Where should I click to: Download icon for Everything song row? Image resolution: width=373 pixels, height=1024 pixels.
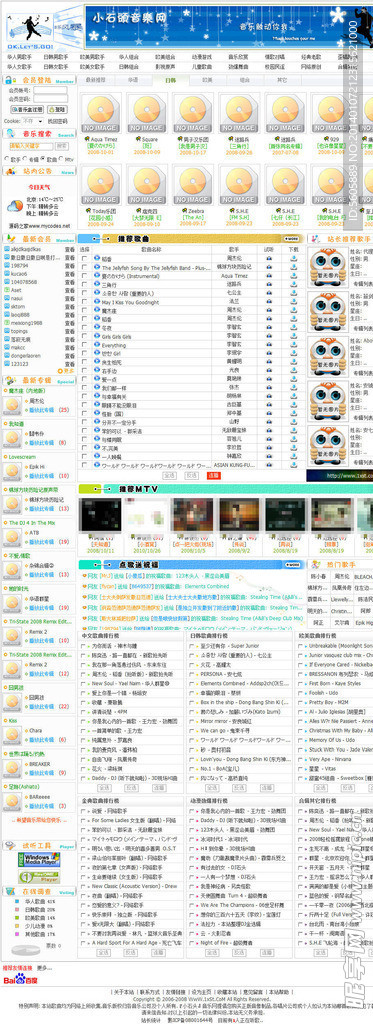293,345
